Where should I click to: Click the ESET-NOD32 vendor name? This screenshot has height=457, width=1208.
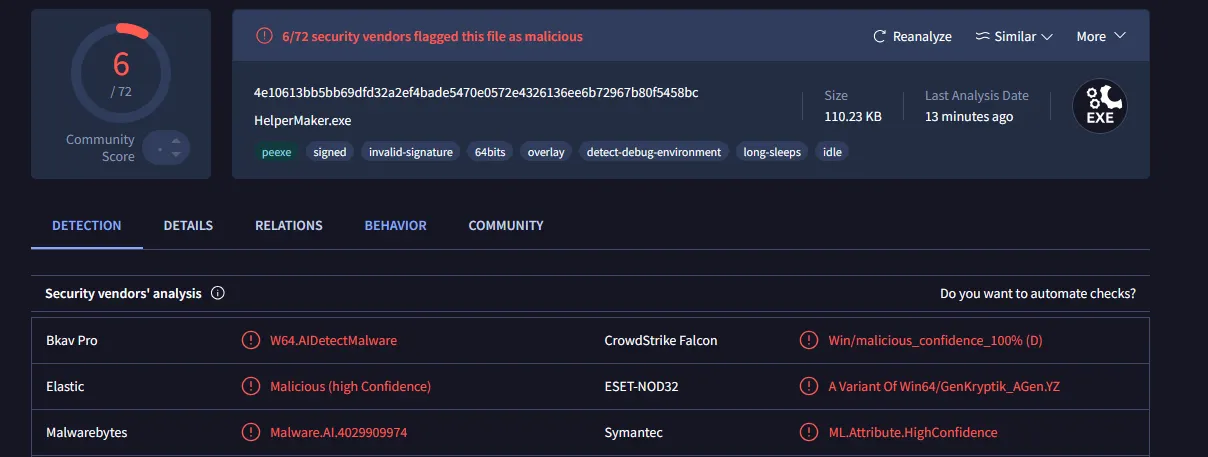(641, 387)
